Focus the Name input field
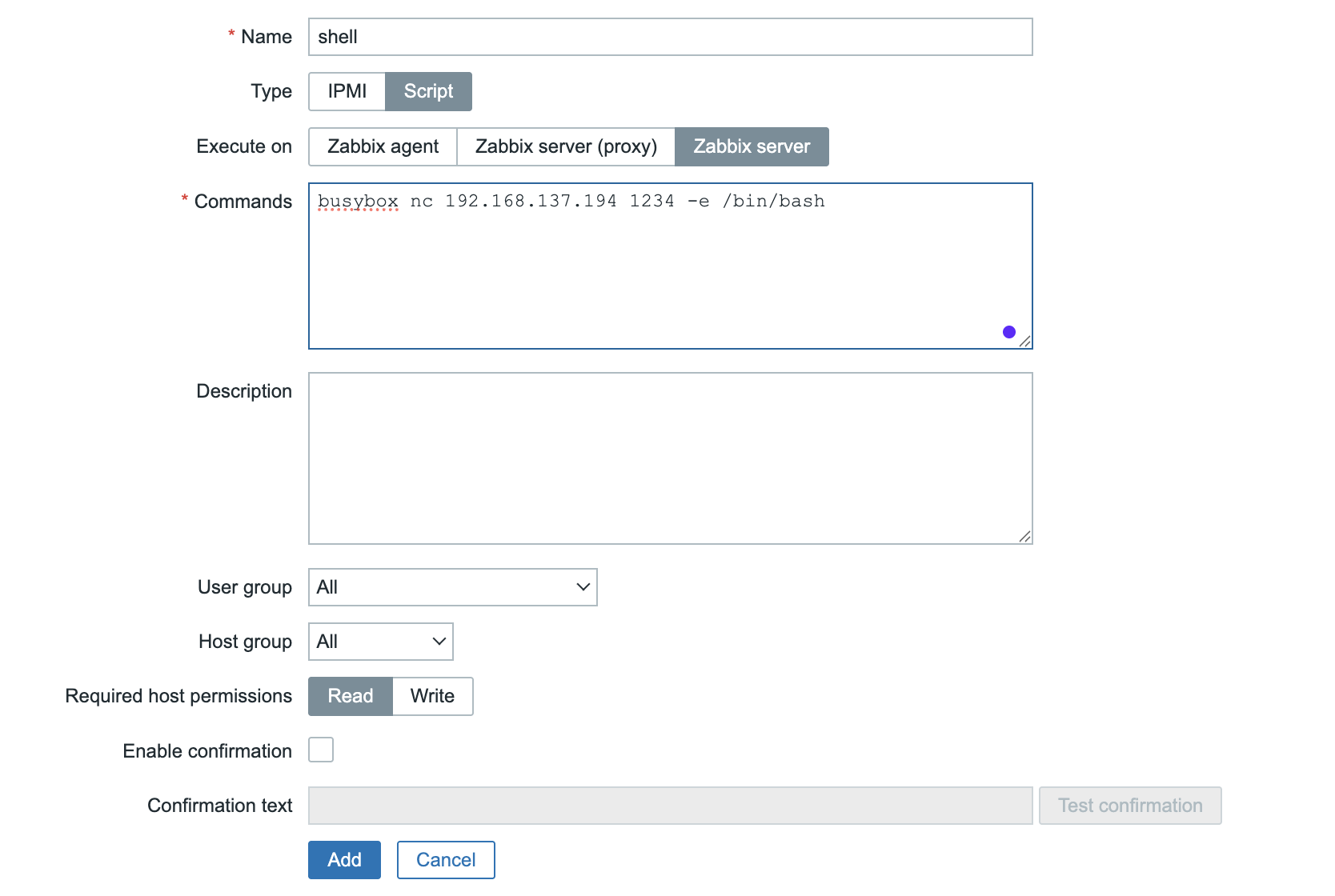 pos(670,37)
